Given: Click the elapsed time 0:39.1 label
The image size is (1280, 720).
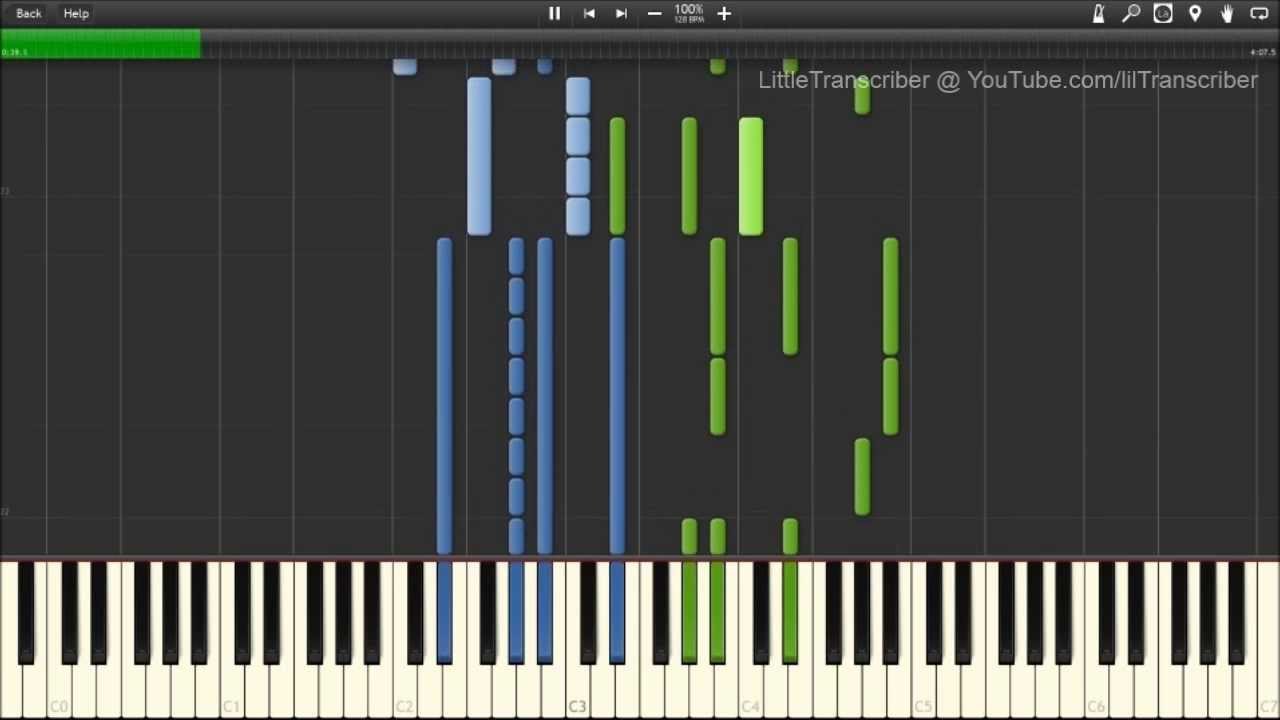Looking at the screenshot, I should click(15, 52).
